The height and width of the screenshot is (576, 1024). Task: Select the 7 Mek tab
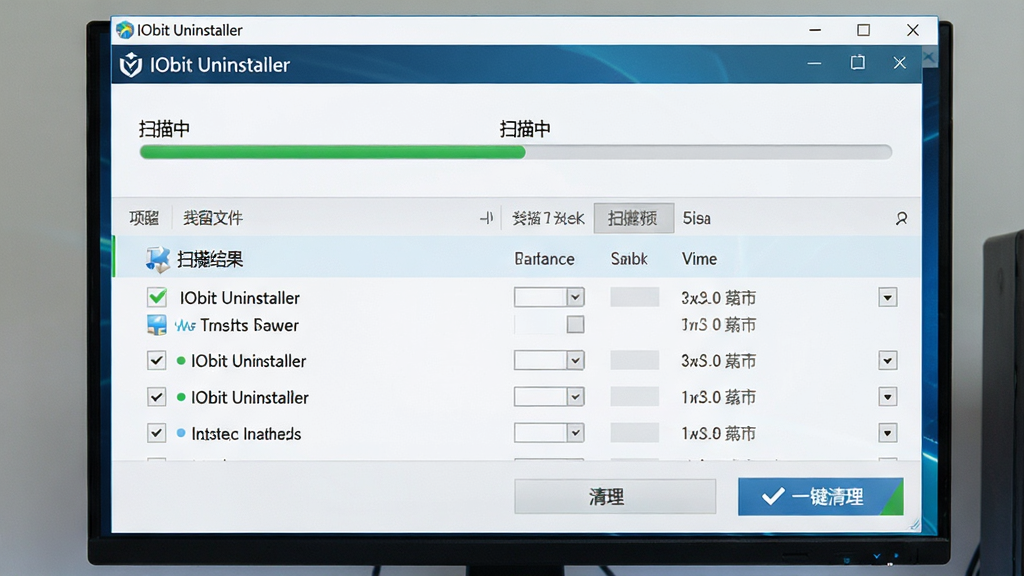coord(548,218)
